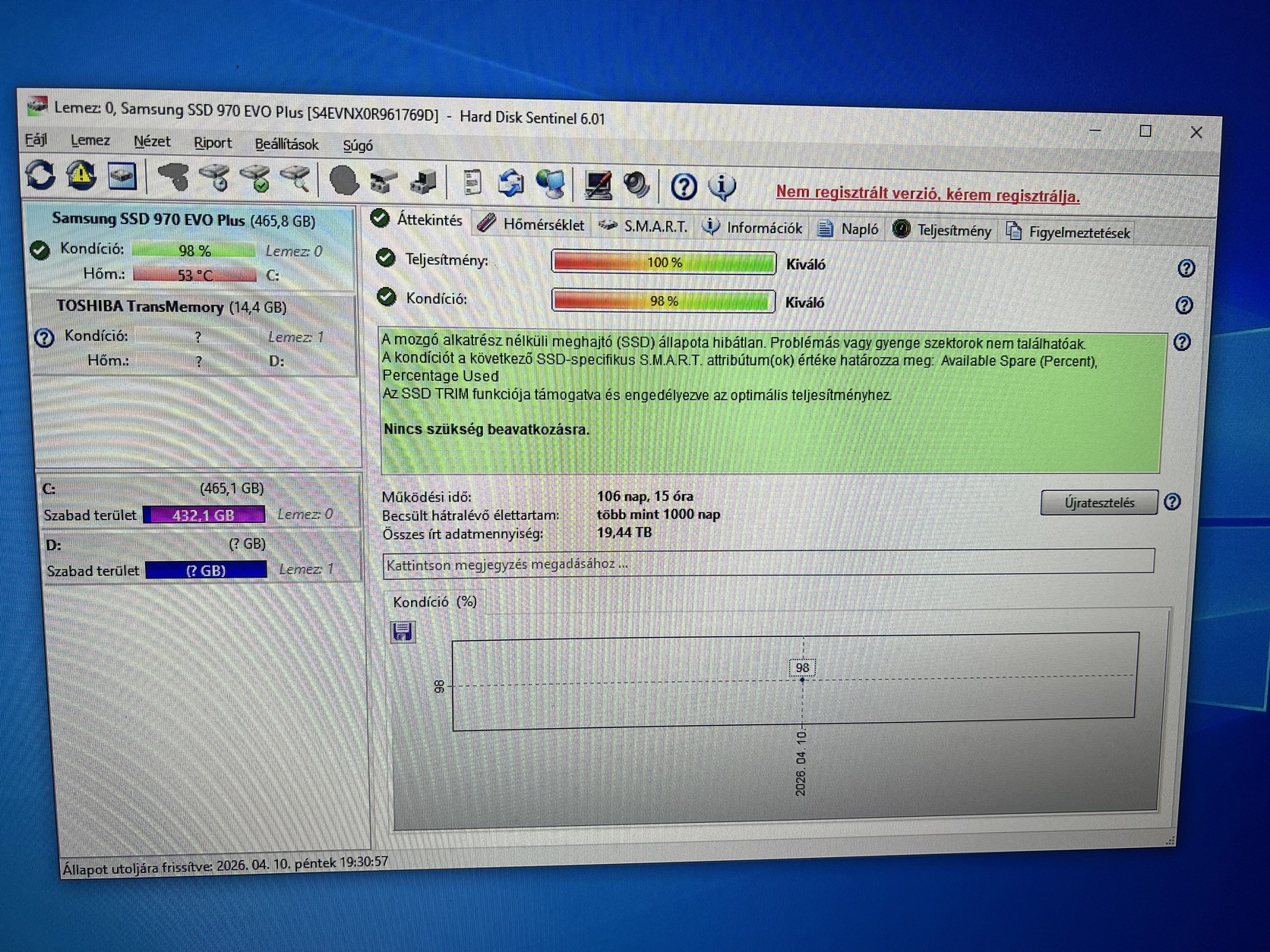Switch to the Figyelmeztetések tab

coord(1068,232)
